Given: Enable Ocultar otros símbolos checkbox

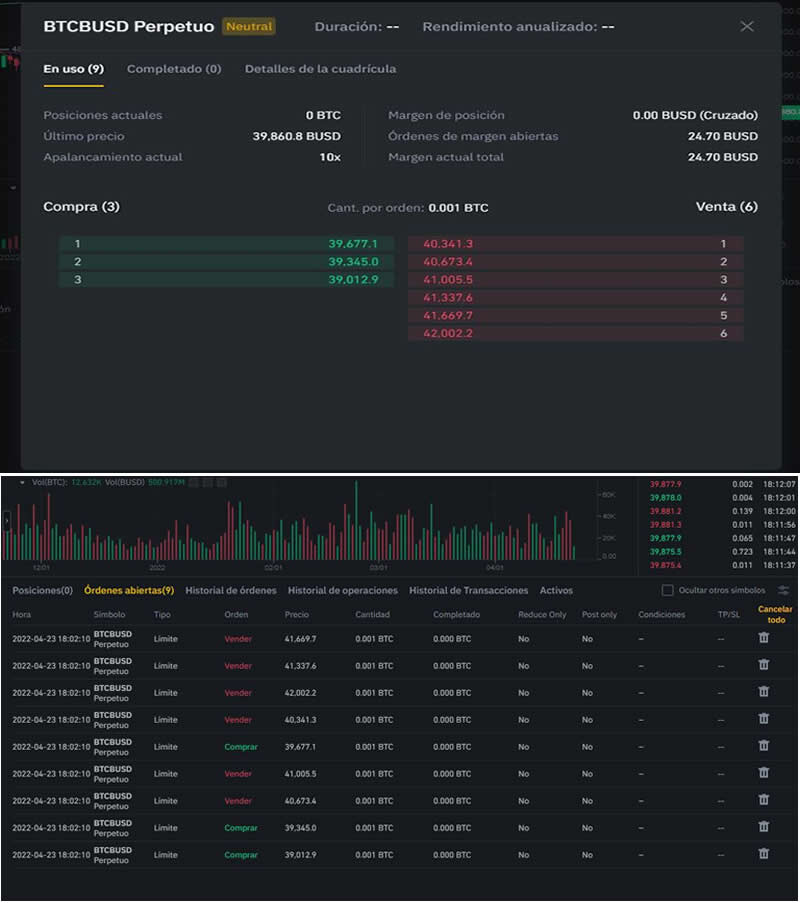Looking at the screenshot, I should (668, 590).
